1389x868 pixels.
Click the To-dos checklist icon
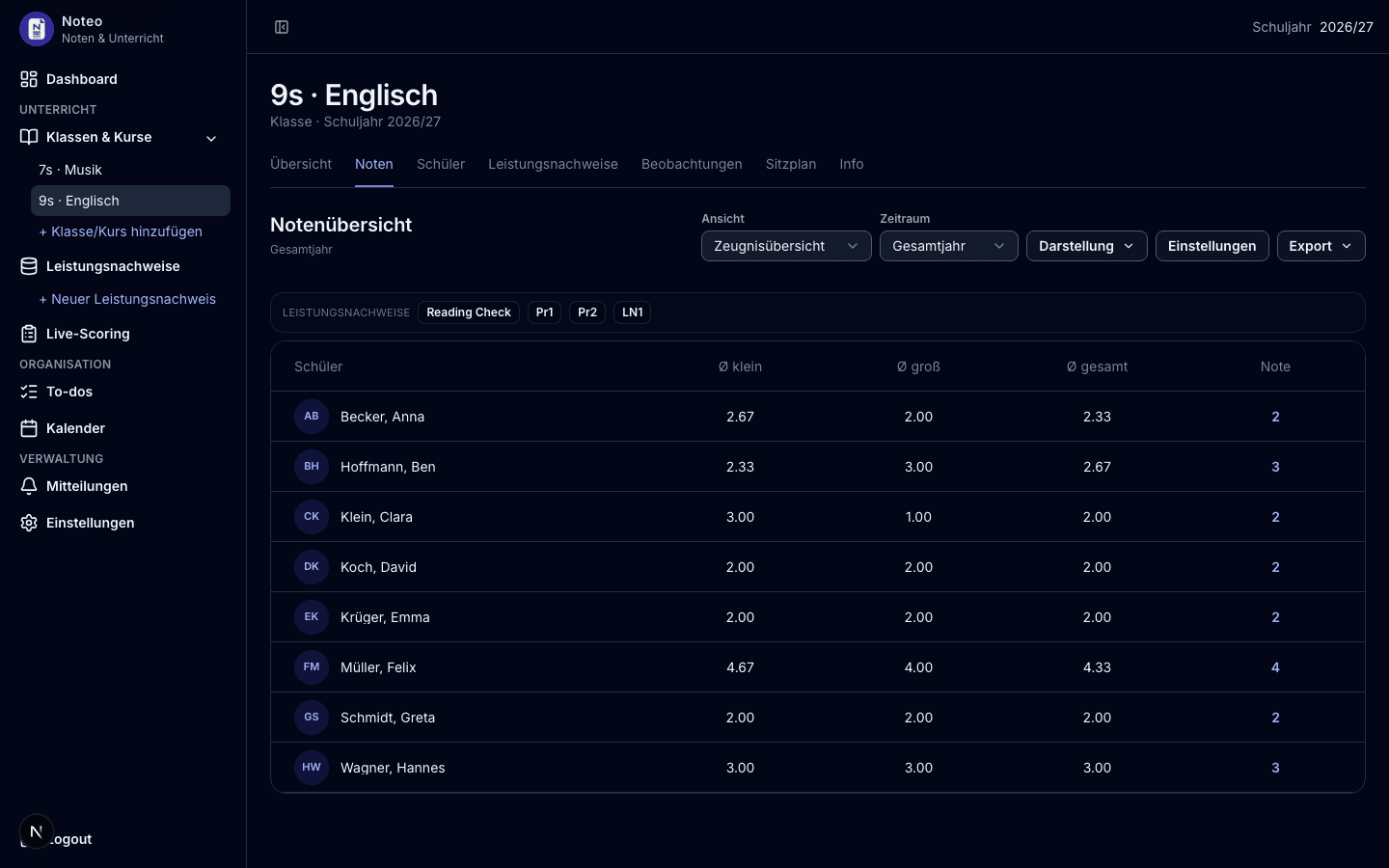coord(29,392)
